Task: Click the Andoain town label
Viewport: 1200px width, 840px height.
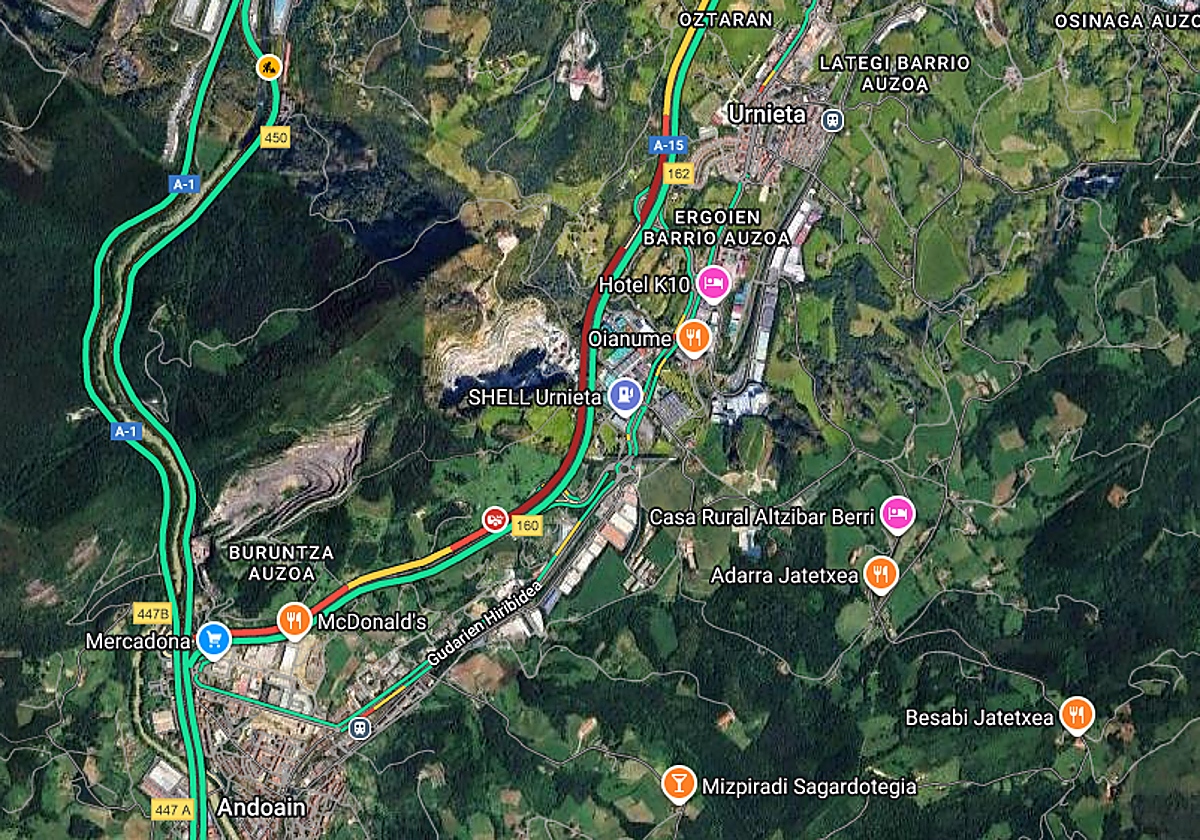Action: [262, 807]
